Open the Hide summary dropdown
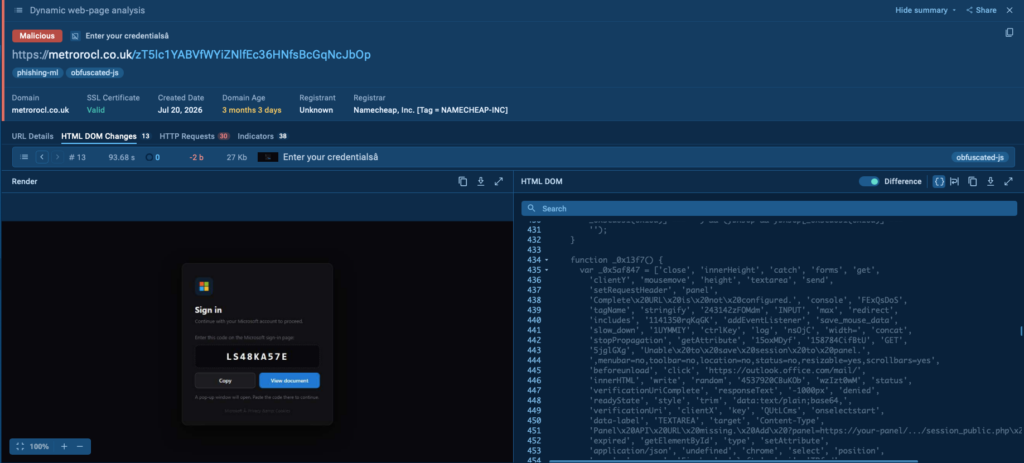 click(x=925, y=10)
